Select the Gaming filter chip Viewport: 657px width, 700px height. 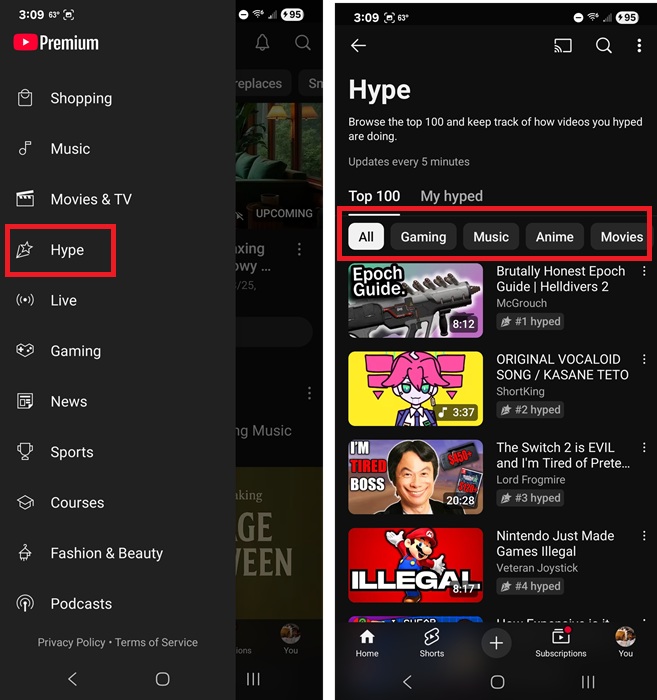pos(423,237)
